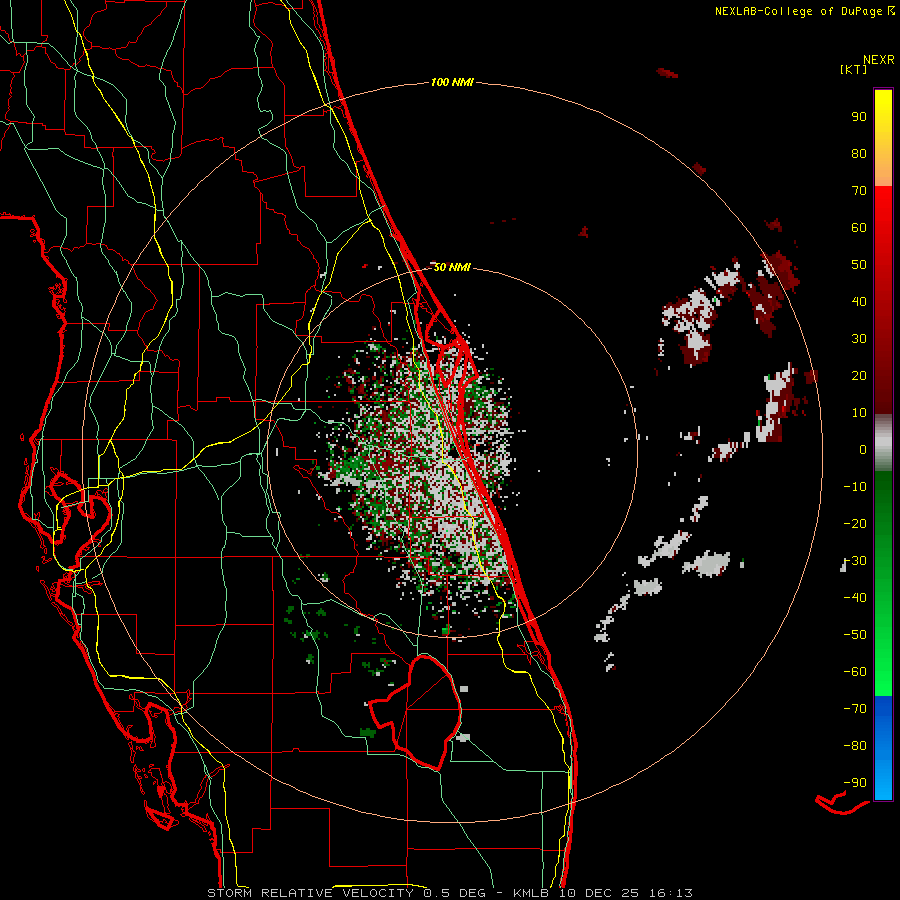The image size is (900, 900).
Task: Click the 0 knot value on scale
Action: pyautogui.click(x=863, y=450)
